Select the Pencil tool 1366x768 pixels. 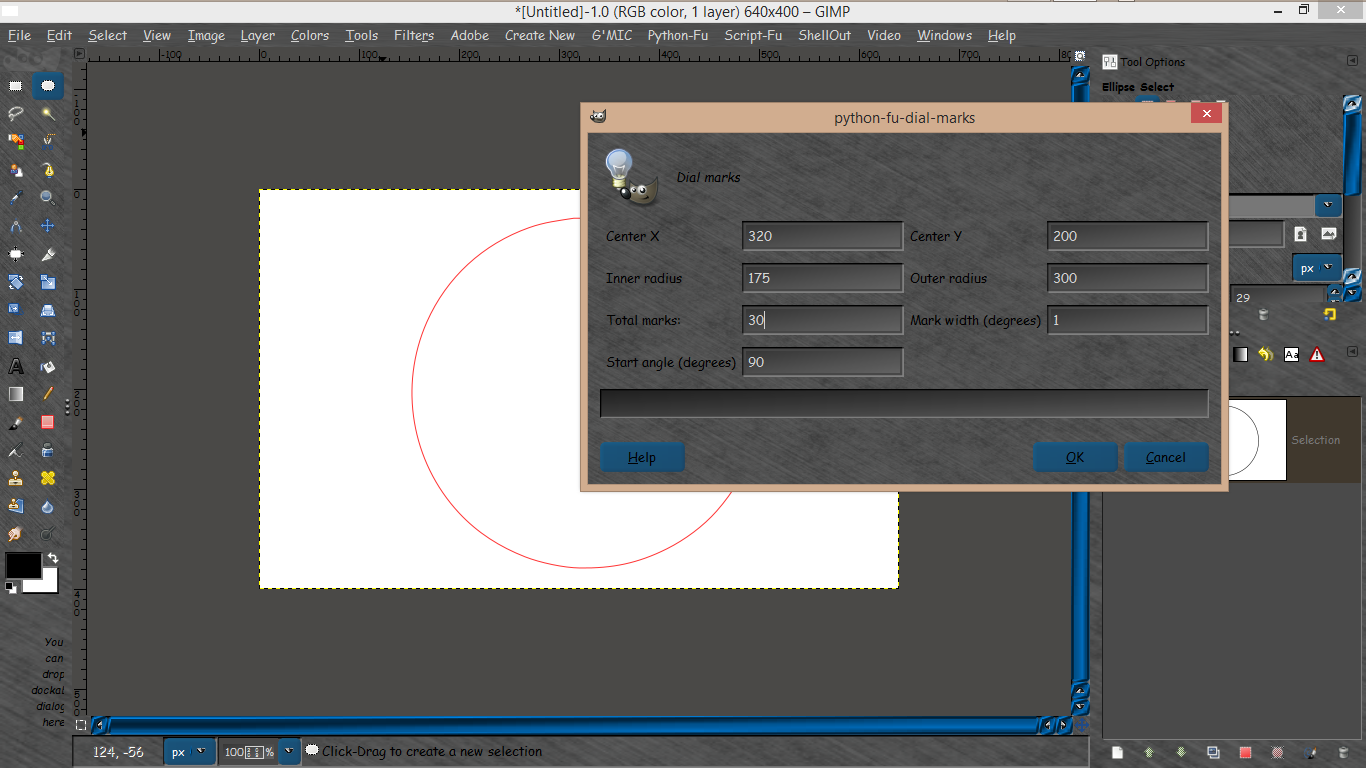(47, 394)
